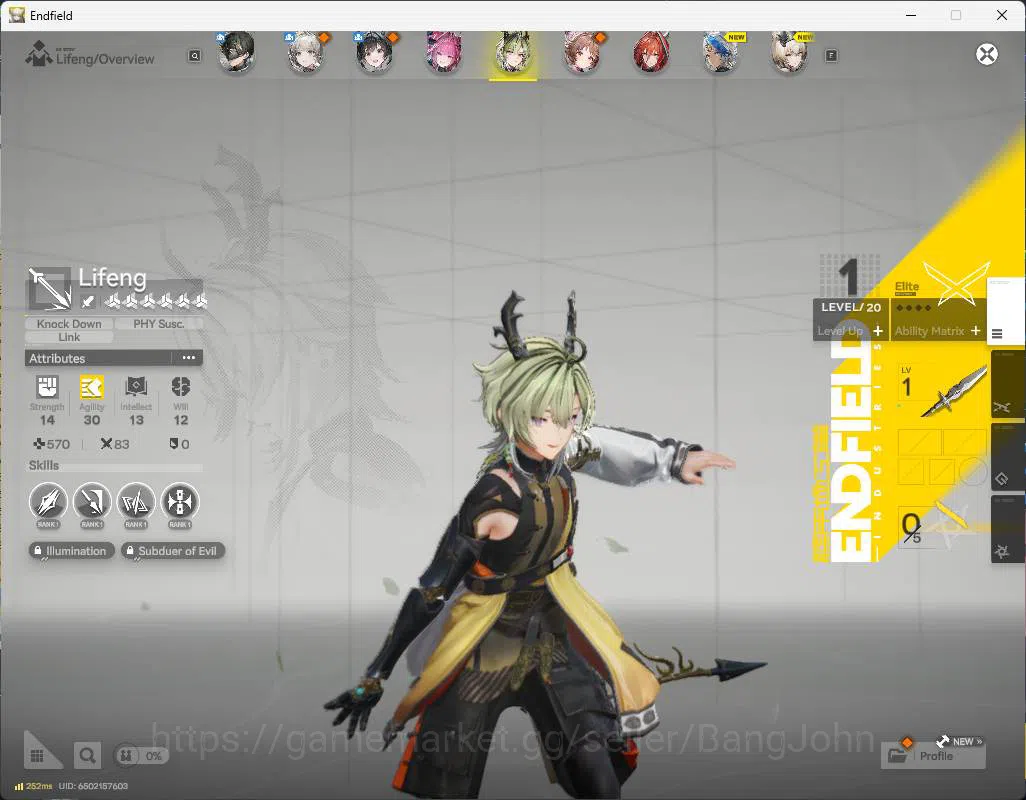Click the Intellect book icon
This screenshot has height=800, width=1026.
coord(136,387)
